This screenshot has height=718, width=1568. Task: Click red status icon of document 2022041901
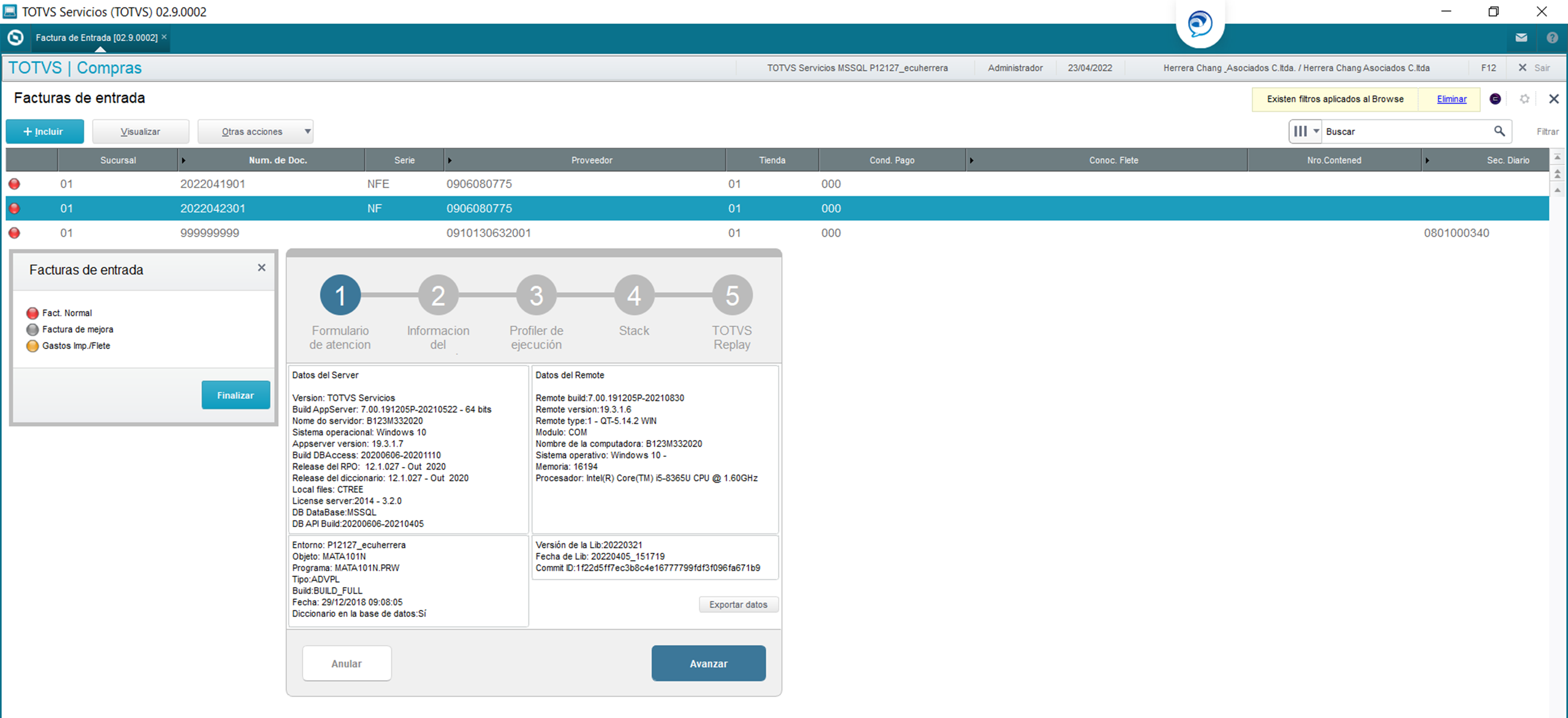(15, 184)
